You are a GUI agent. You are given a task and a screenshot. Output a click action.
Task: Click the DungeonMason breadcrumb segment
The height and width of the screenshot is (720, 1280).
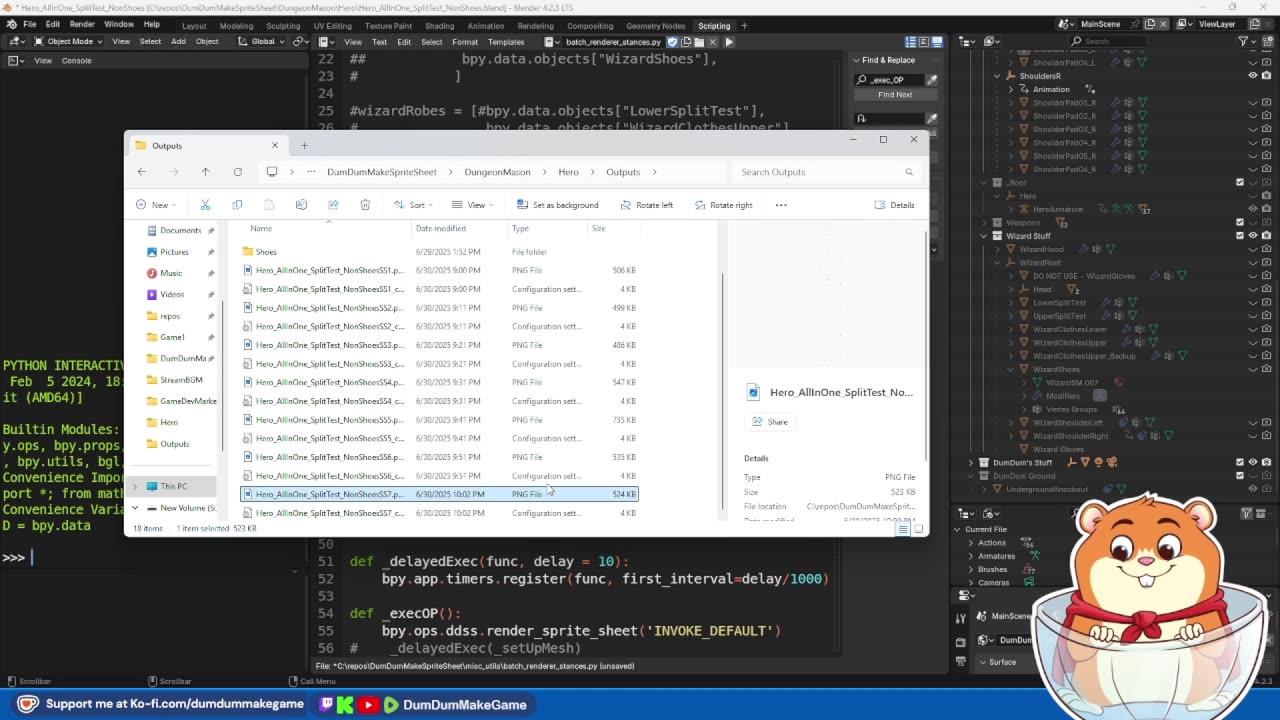click(x=497, y=172)
